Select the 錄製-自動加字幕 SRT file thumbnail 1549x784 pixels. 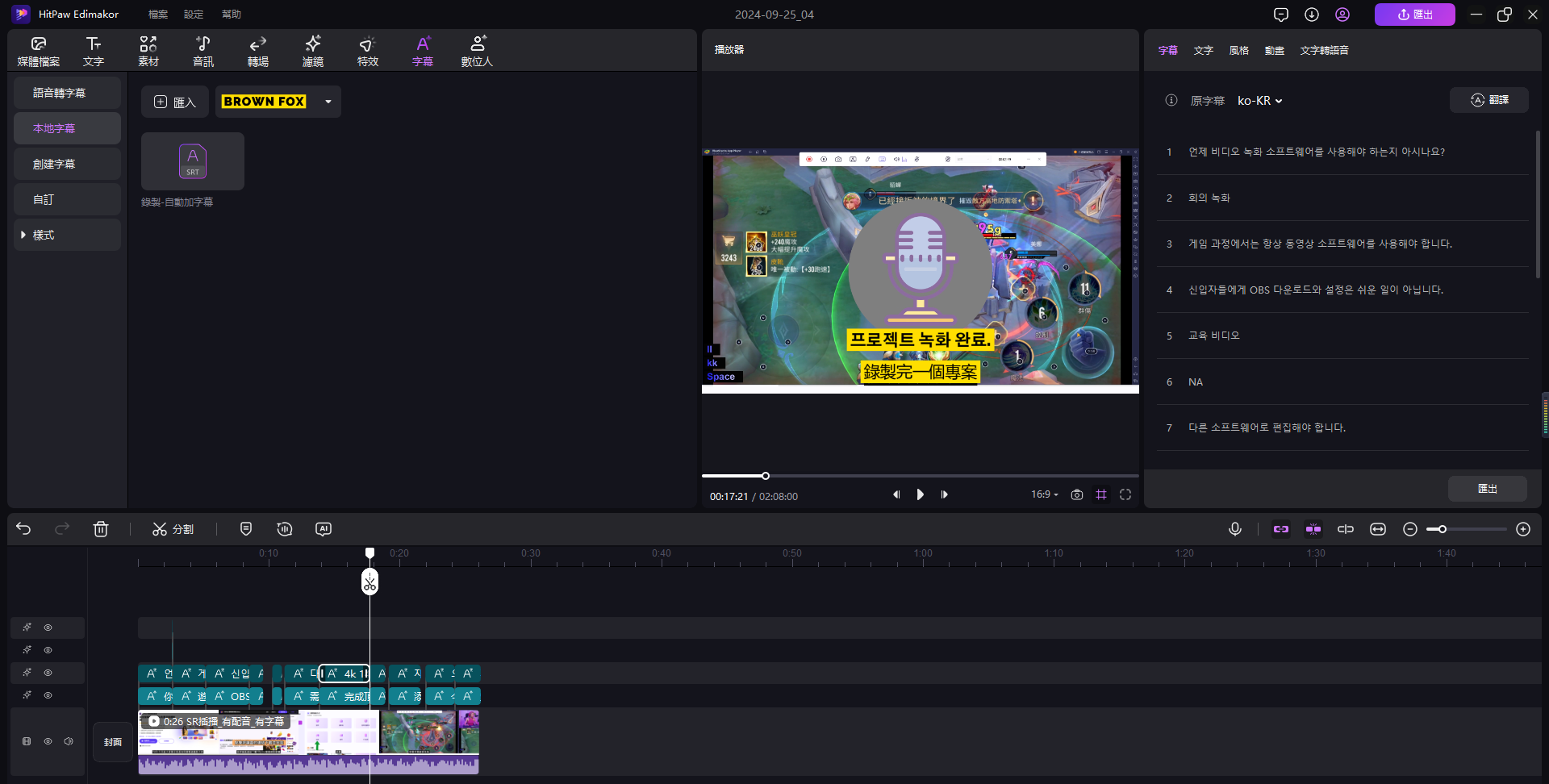193,161
